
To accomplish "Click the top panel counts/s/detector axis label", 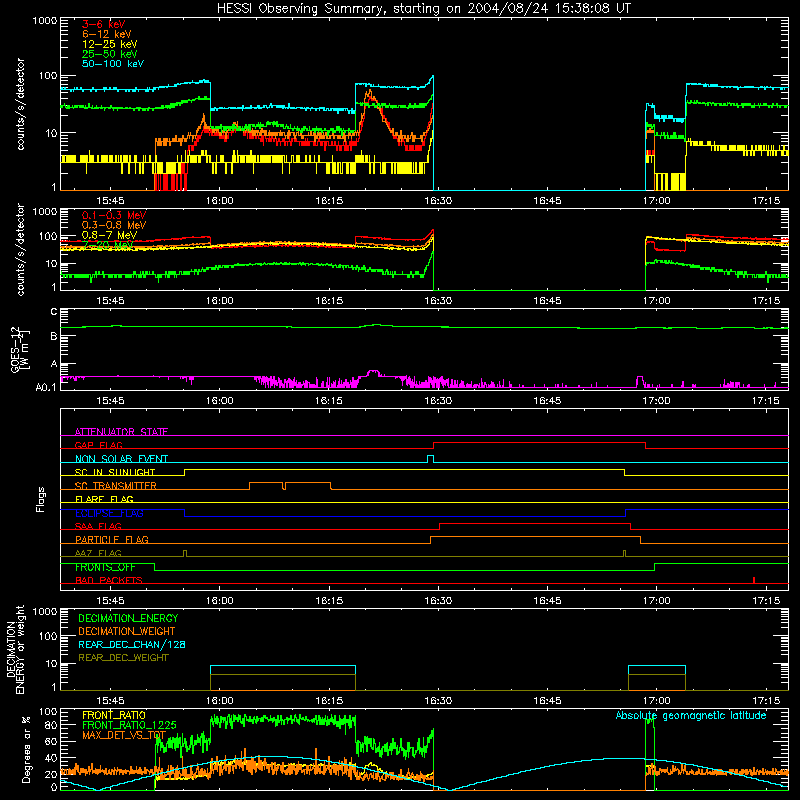I will pyautogui.click(x=20, y=104).
